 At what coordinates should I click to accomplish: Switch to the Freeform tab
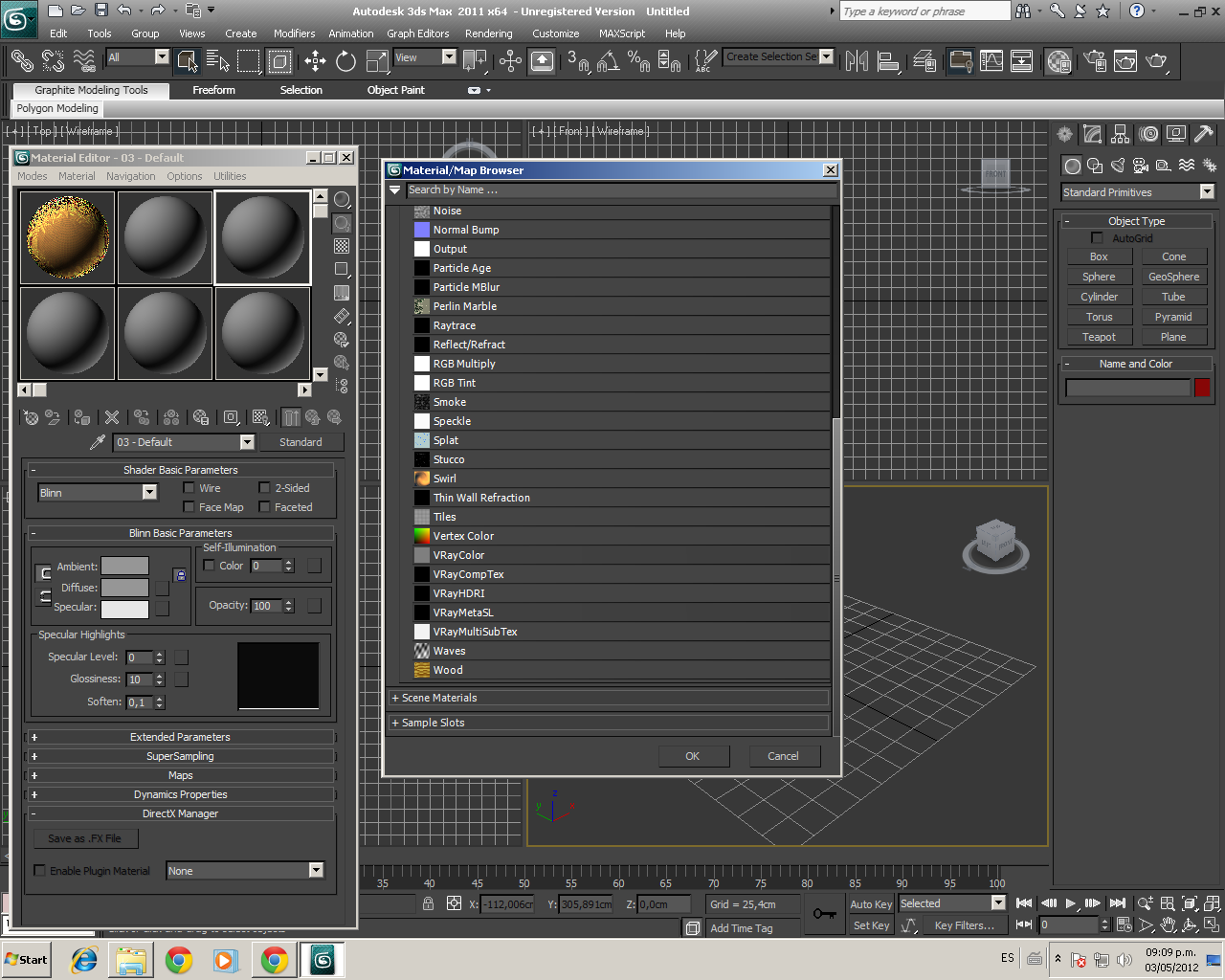[x=213, y=90]
